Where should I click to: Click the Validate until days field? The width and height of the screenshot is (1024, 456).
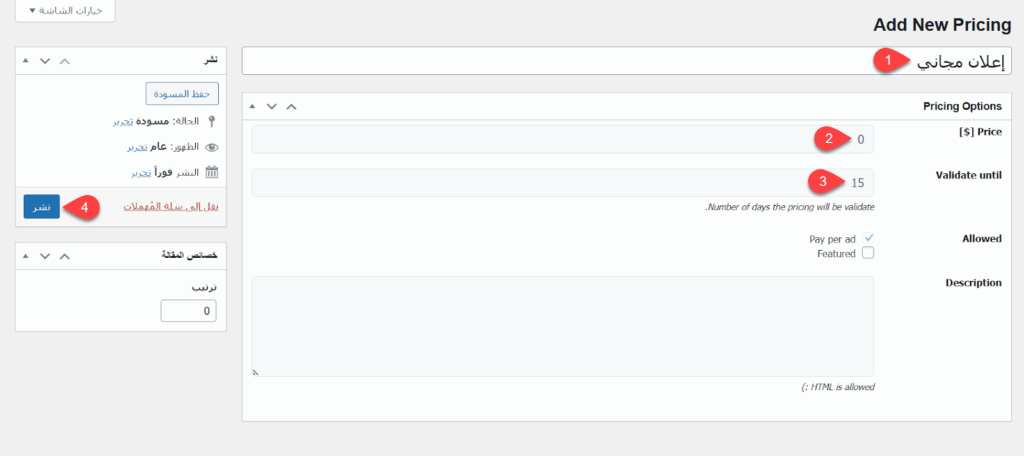point(562,183)
